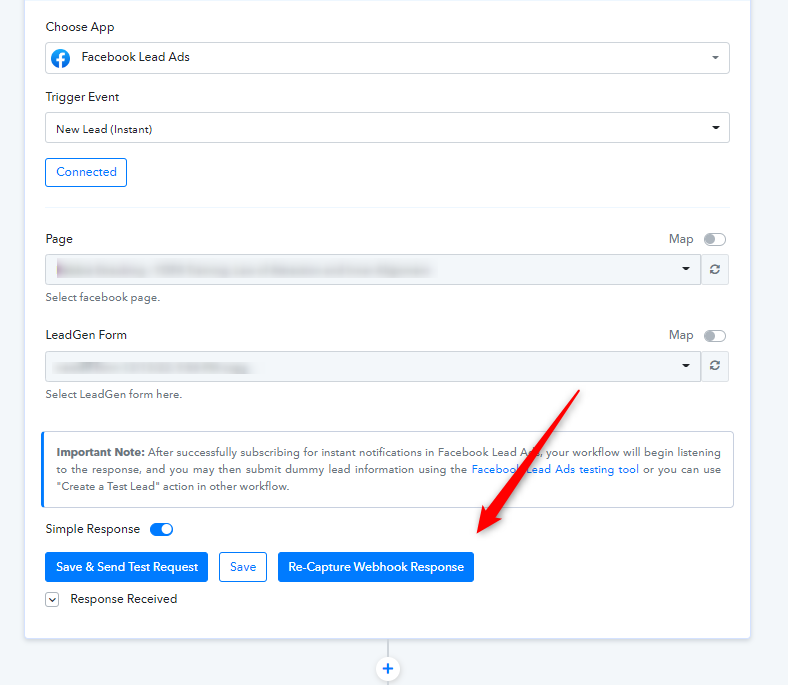Expand the Response Received section
This screenshot has height=685, width=788.
click(52, 599)
